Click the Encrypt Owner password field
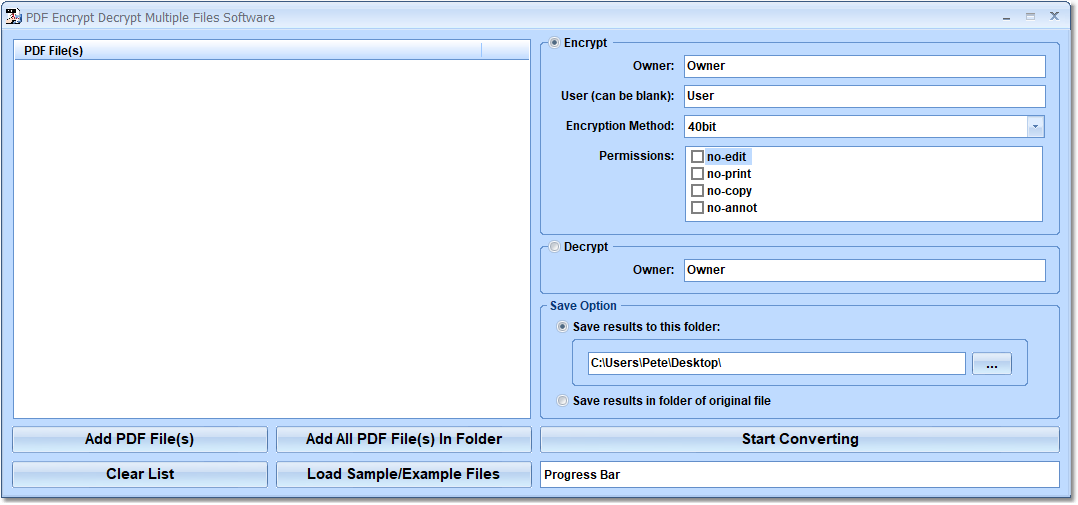The width and height of the screenshot is (1078, 505). click(864, 66)
